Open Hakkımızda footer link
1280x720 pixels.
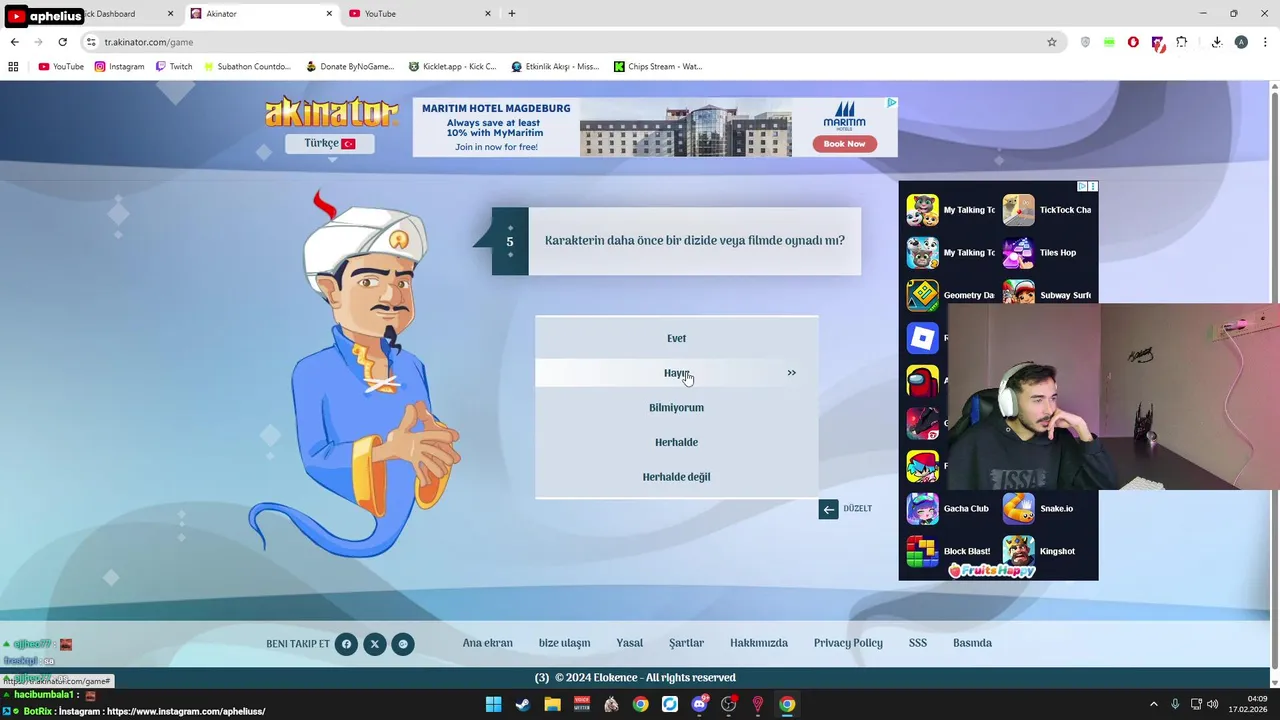[x=759, y=643]
